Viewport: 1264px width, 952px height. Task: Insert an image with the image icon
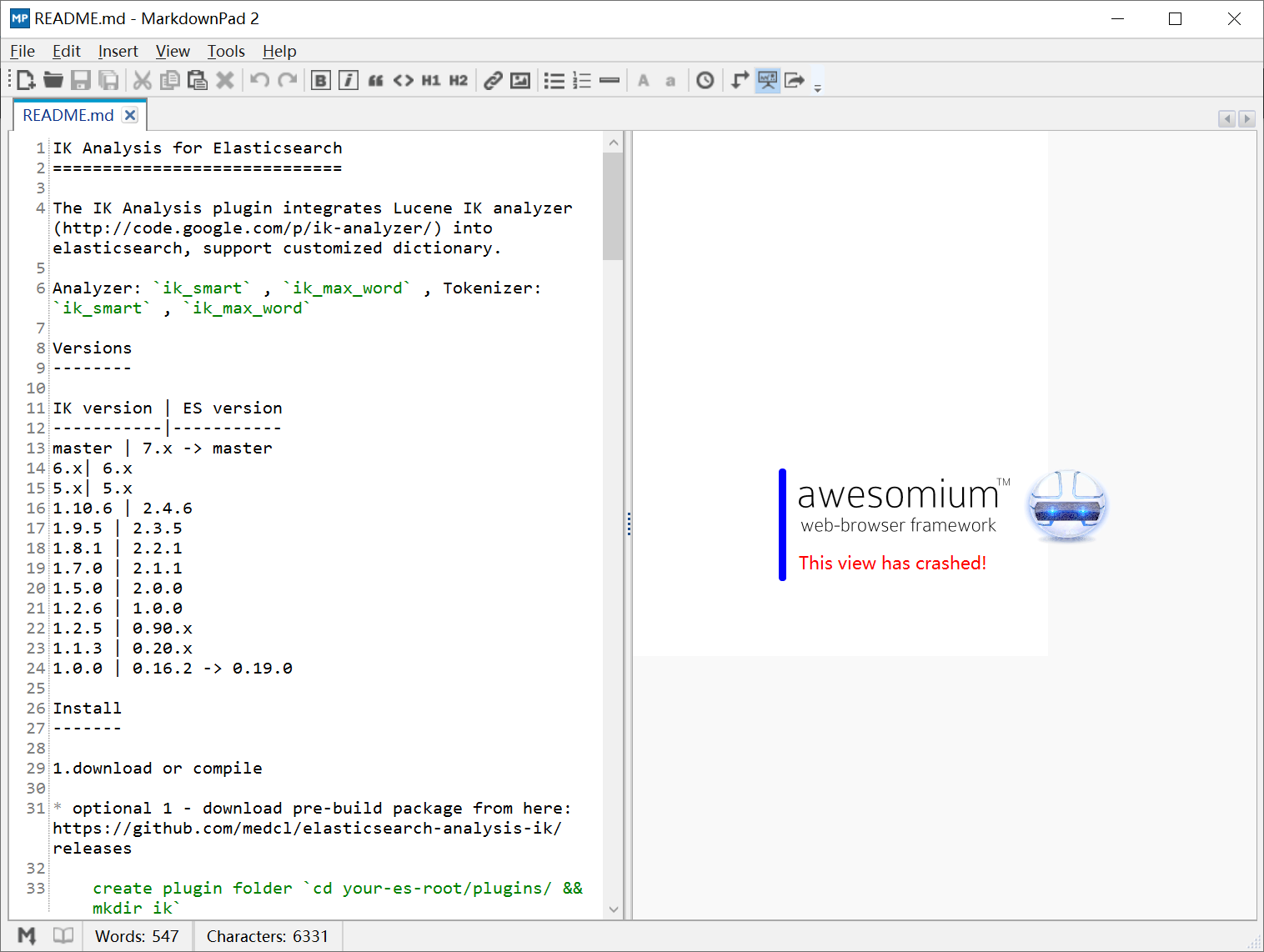point(520,80)
